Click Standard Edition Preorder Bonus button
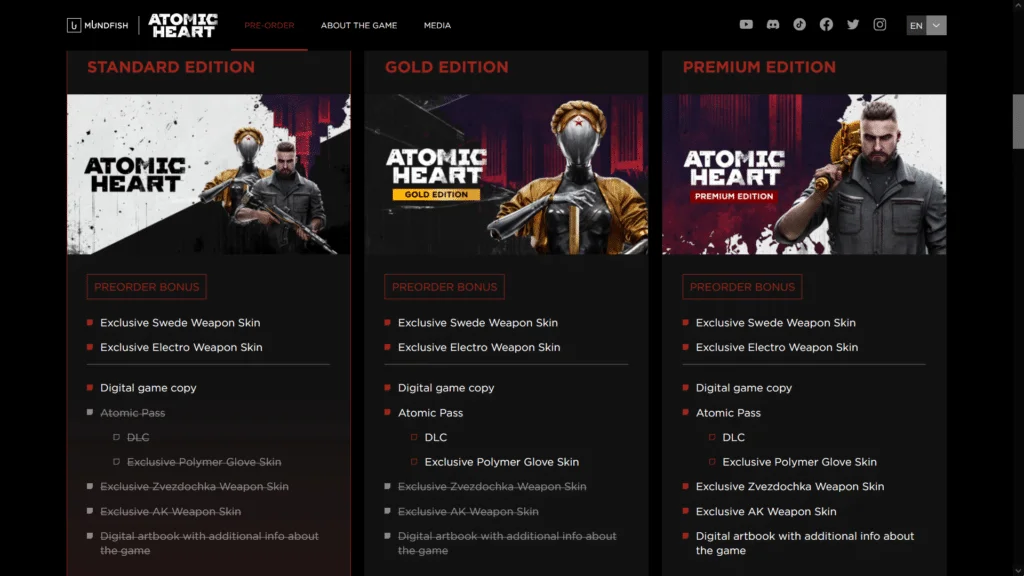1024x576 pixels. [146, 287]
